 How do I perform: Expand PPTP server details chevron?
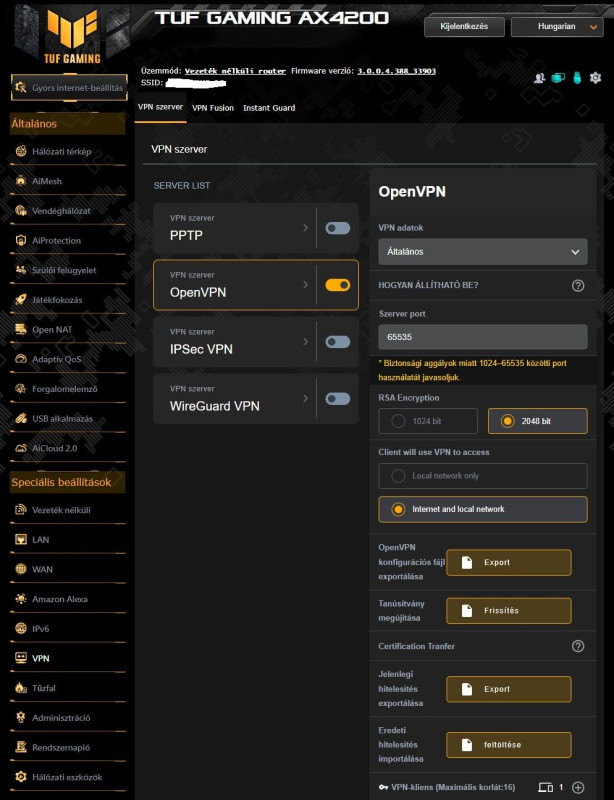[x=305, y=228]
